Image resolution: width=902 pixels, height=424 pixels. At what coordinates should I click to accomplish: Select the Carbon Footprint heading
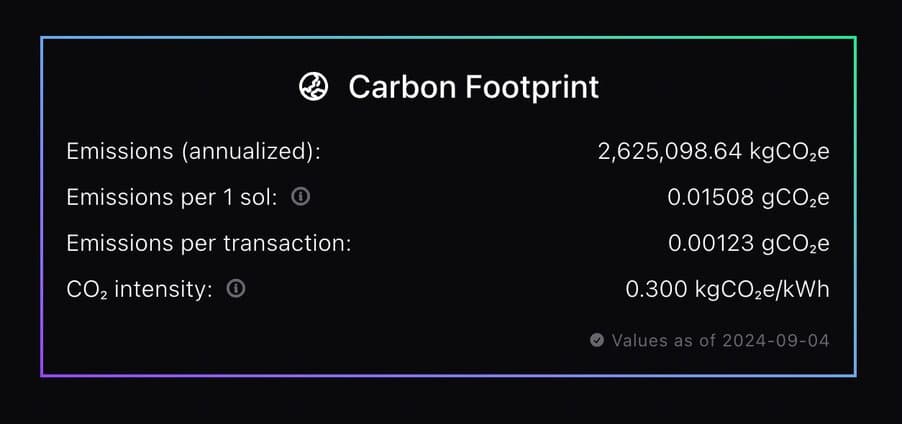click(x=473, y=87)
